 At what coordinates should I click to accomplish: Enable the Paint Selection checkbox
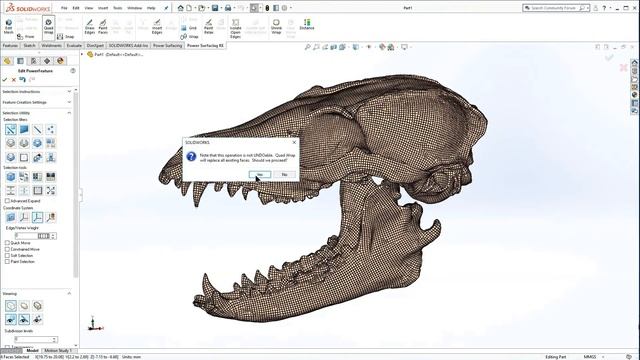click(x=7, y=262)
